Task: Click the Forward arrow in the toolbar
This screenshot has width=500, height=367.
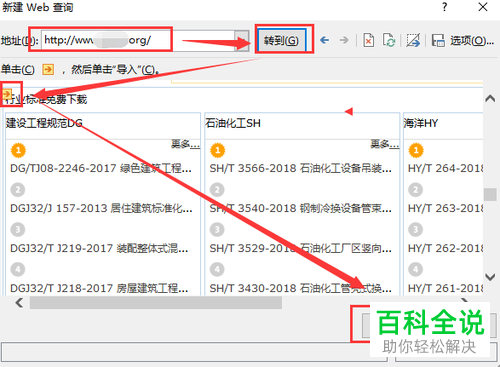Action: coord(344,40)
